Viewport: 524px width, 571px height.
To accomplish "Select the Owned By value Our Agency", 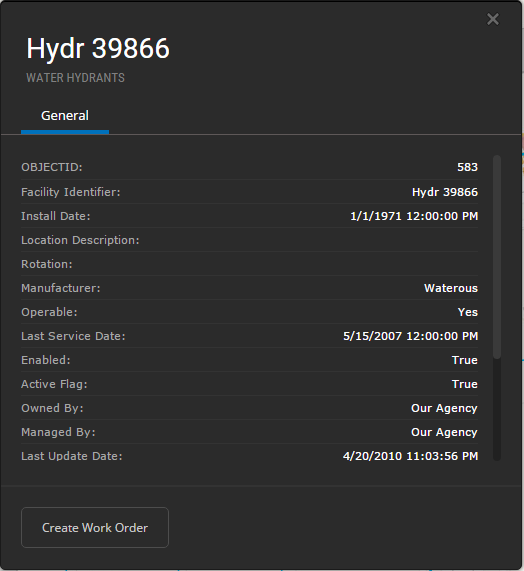I will point(444,408).
